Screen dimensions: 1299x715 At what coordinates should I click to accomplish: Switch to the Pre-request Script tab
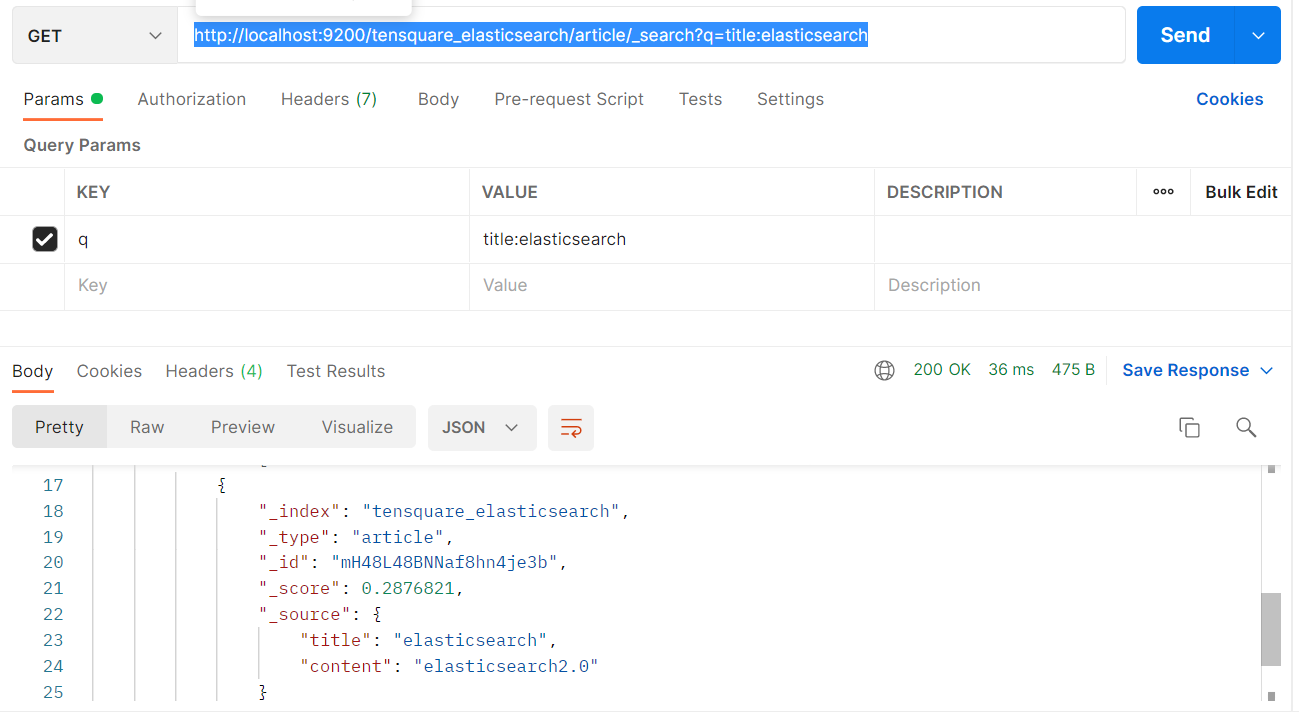569,99
